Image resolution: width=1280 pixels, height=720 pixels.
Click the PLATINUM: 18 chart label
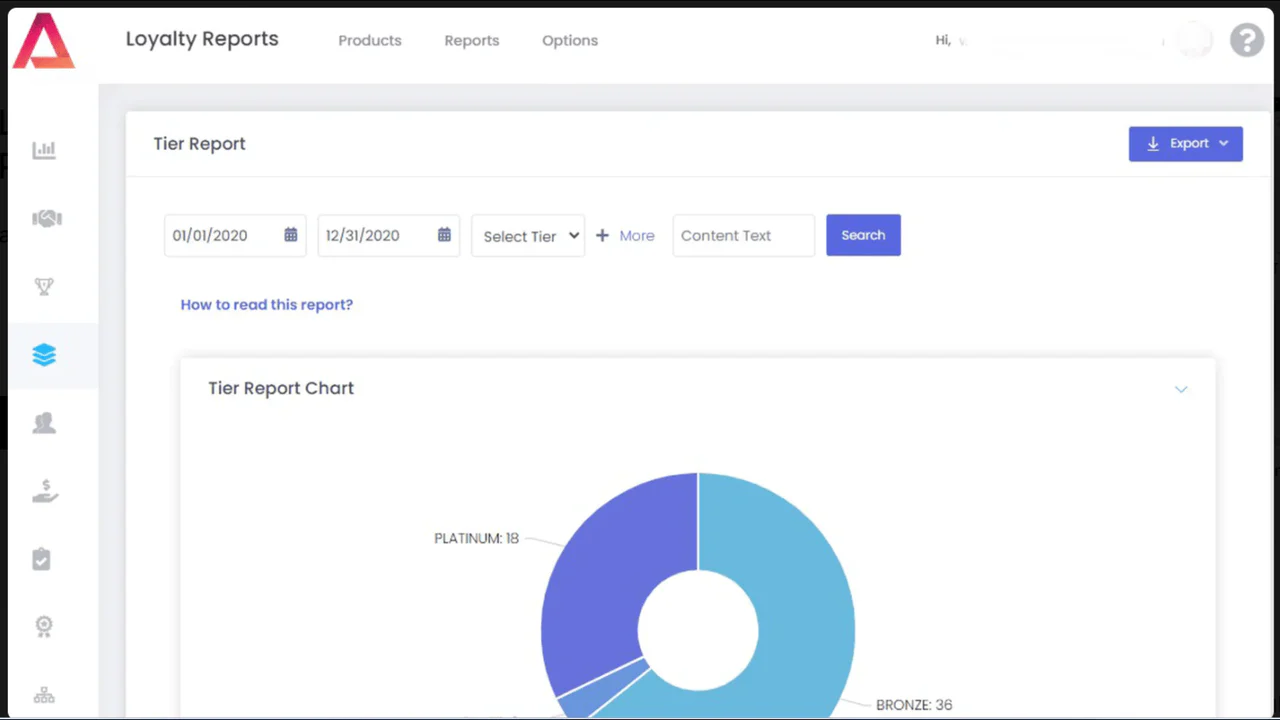pos(476,538)
